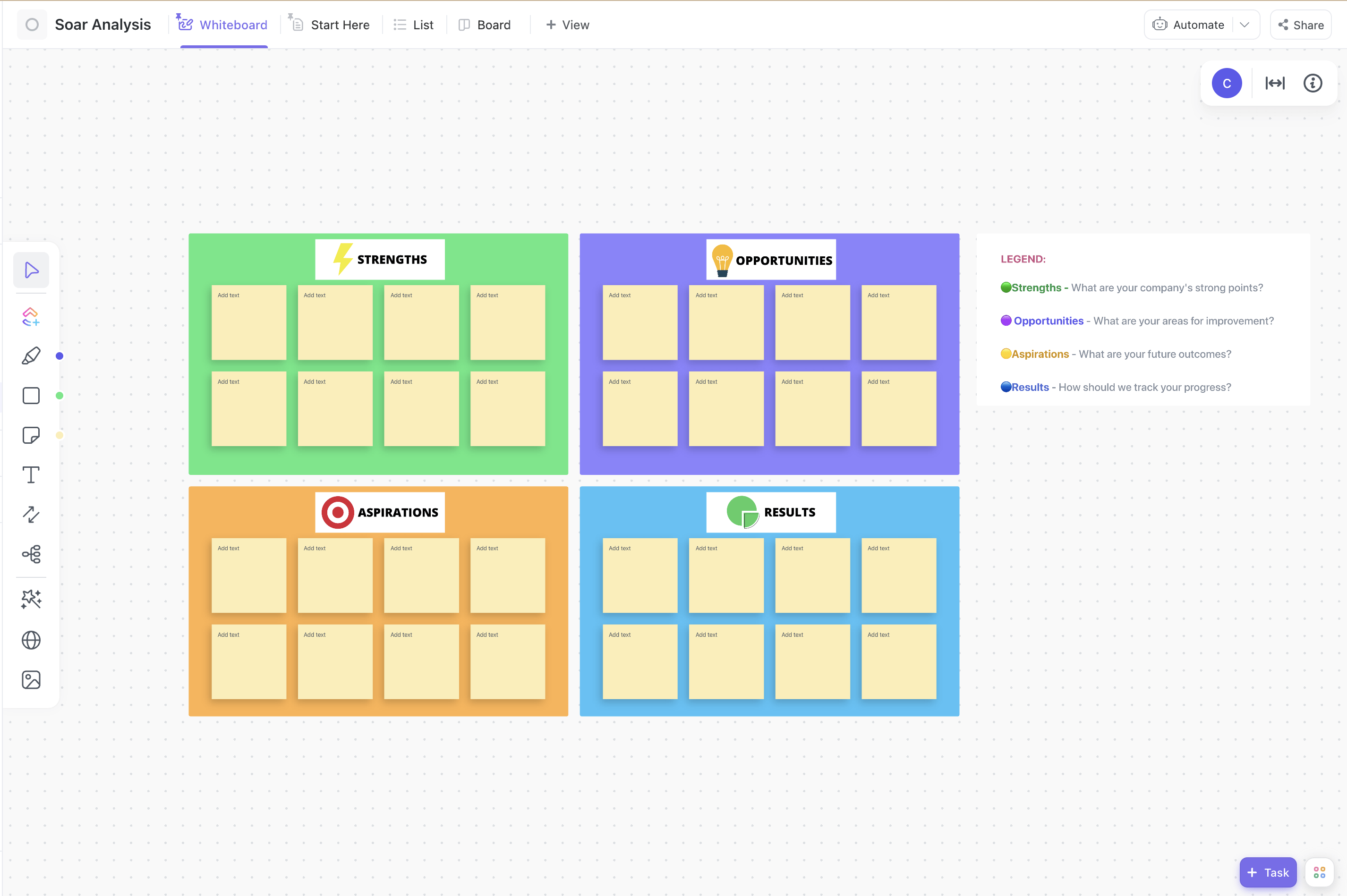Select the text tool in sidebar

pyautogui.click(x=31, y=474)
